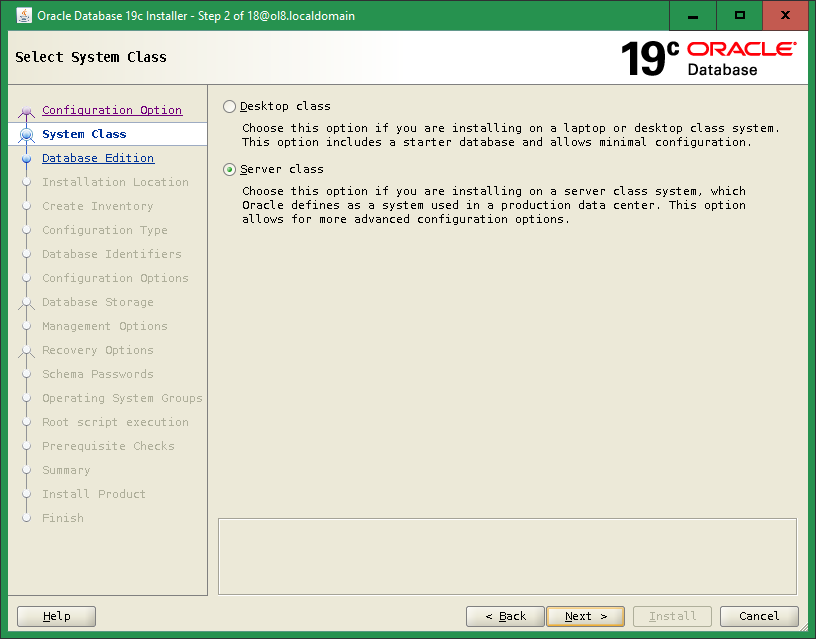This screenshot has height=639, width=816.
Task: Go back with the Back button
Action: point(505,616)
